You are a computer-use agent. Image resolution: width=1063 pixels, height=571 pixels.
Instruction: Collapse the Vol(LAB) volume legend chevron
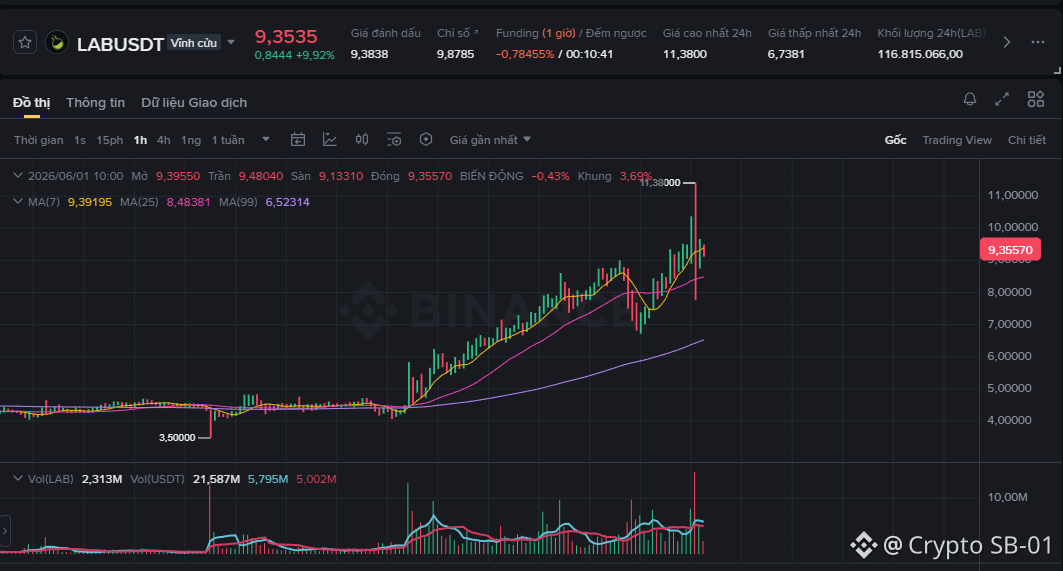18,478
